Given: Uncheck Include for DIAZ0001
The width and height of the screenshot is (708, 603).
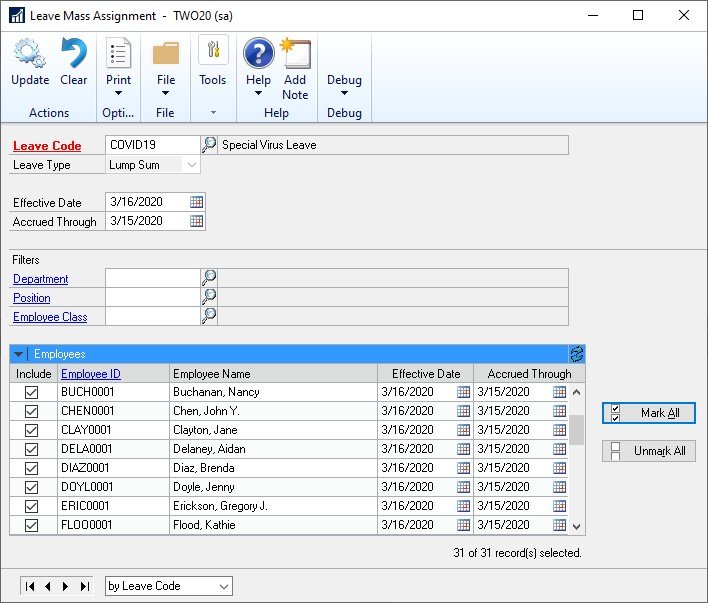Looking at the screenshot, I should coord(31,468).
